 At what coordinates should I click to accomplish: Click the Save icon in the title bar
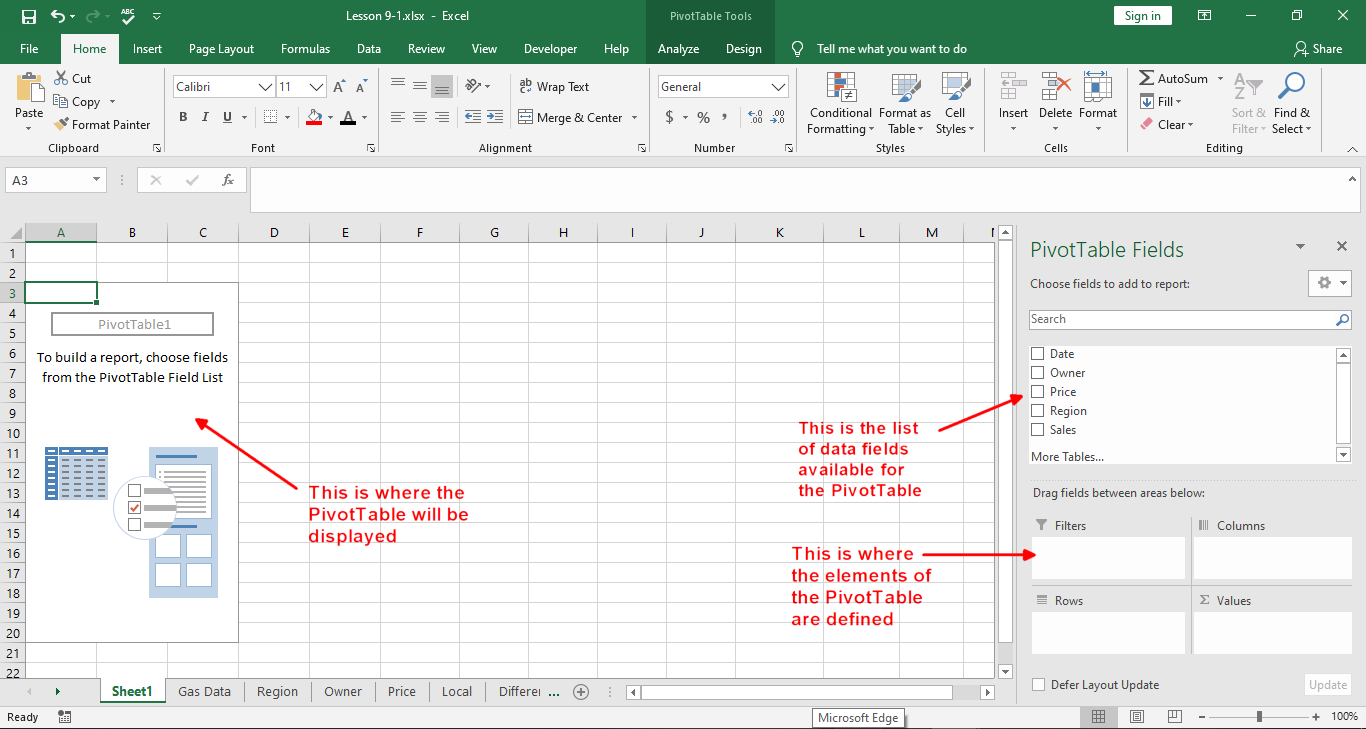(x=28, y=16)
